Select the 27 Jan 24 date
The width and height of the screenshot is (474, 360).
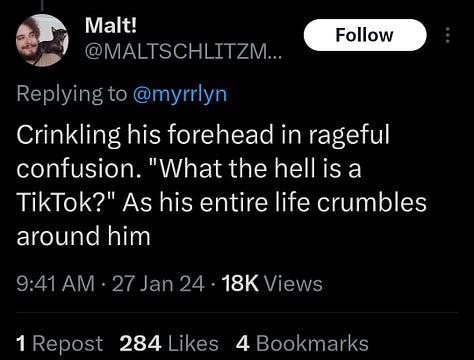[158, 284]
